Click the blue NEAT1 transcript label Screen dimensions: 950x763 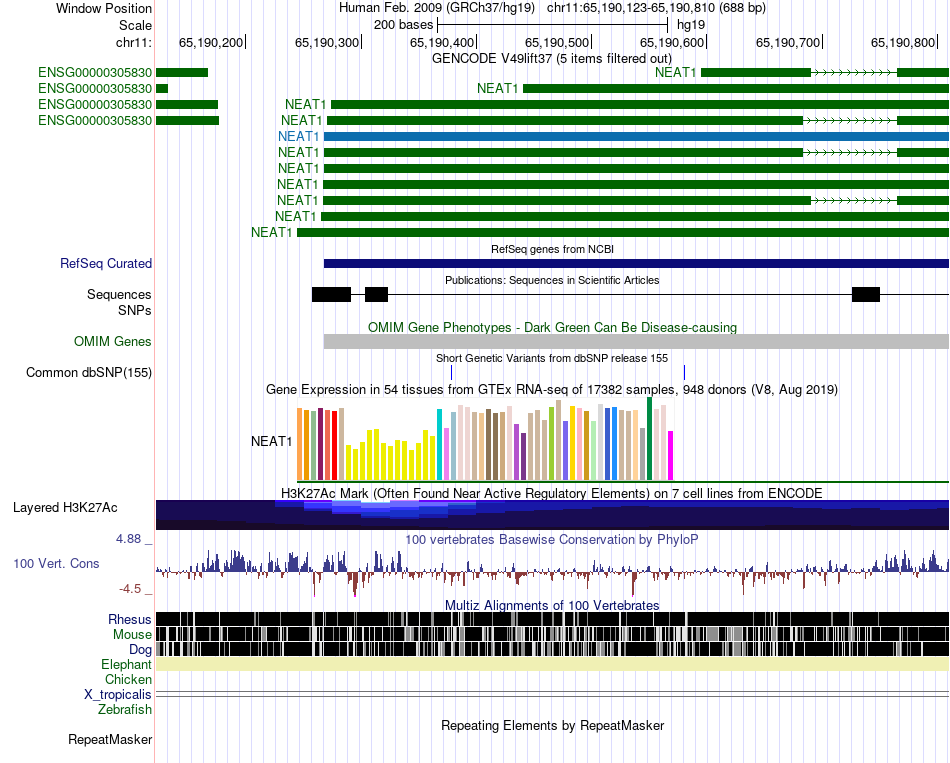pyautogui.click(x=298, y=136)
